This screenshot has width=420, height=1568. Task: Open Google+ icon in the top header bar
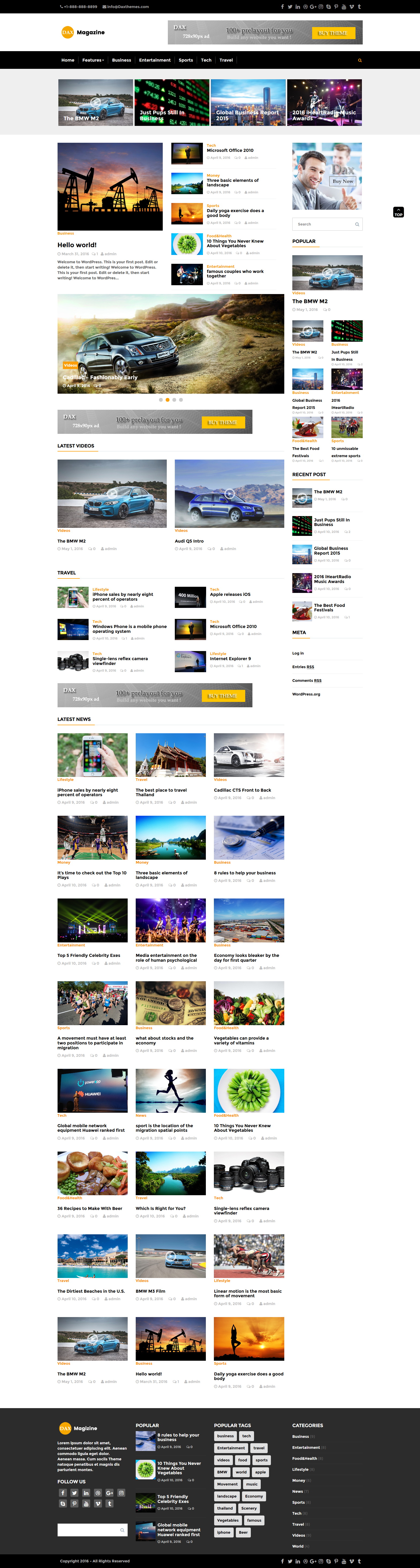pyautogui.click(x=313, y=7)
